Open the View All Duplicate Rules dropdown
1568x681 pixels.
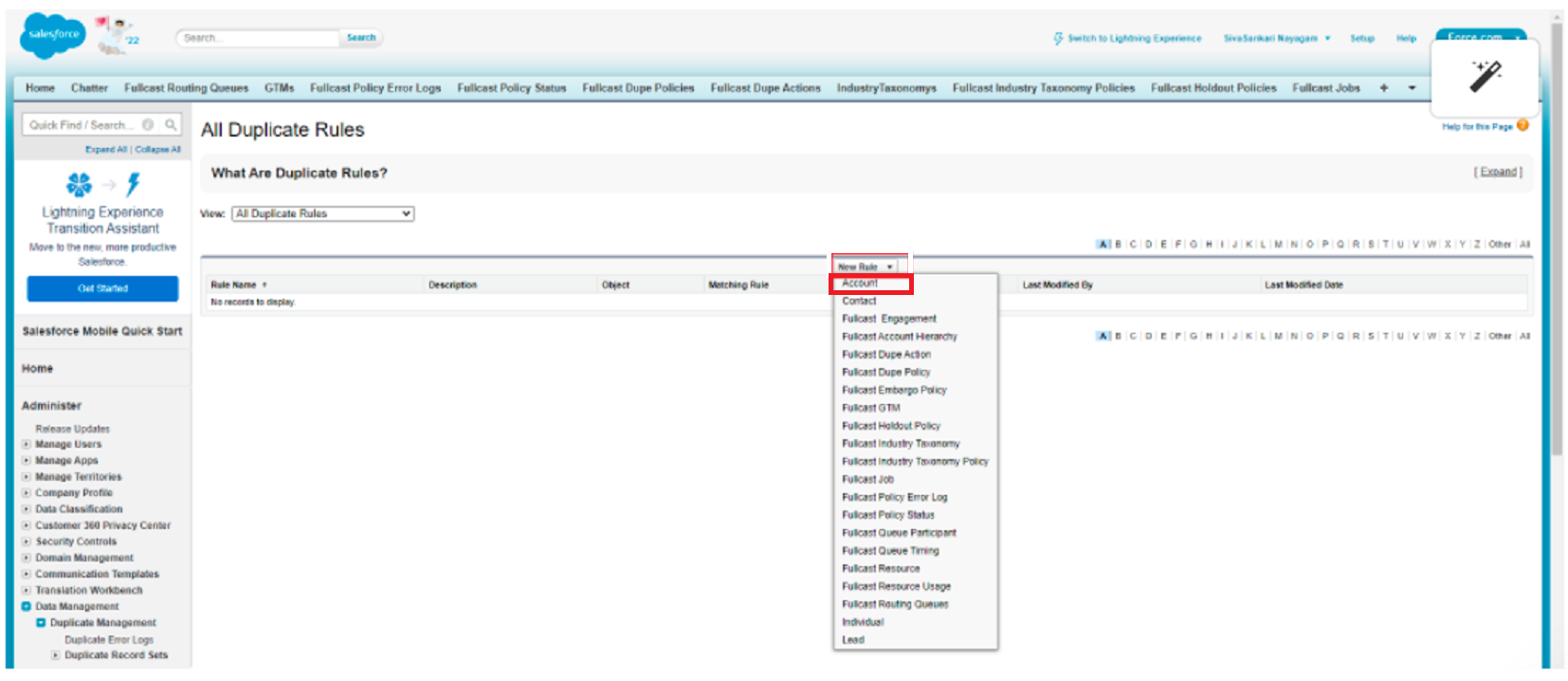(323, 213)
